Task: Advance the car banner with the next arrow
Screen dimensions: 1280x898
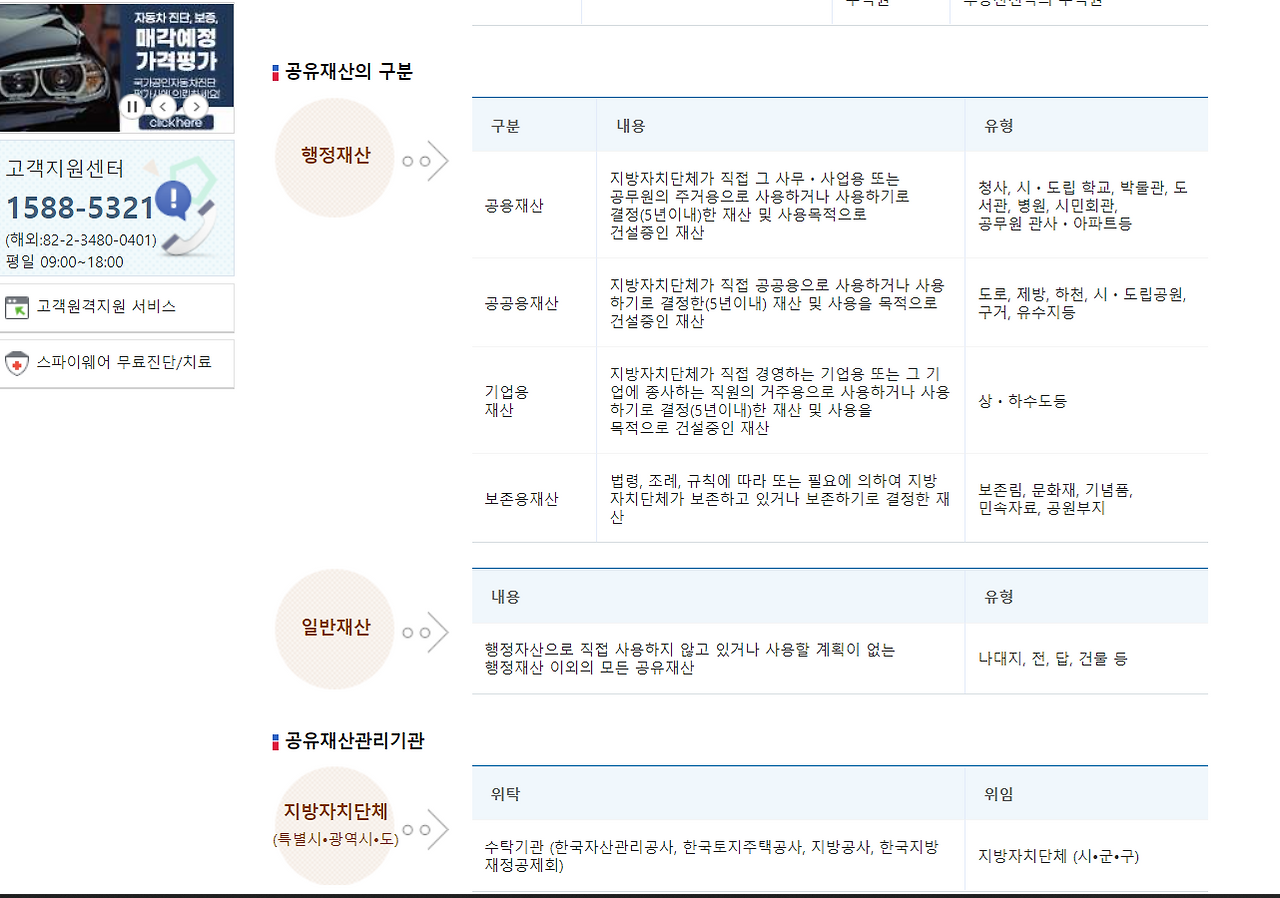Action: click(x=195, y=107)
